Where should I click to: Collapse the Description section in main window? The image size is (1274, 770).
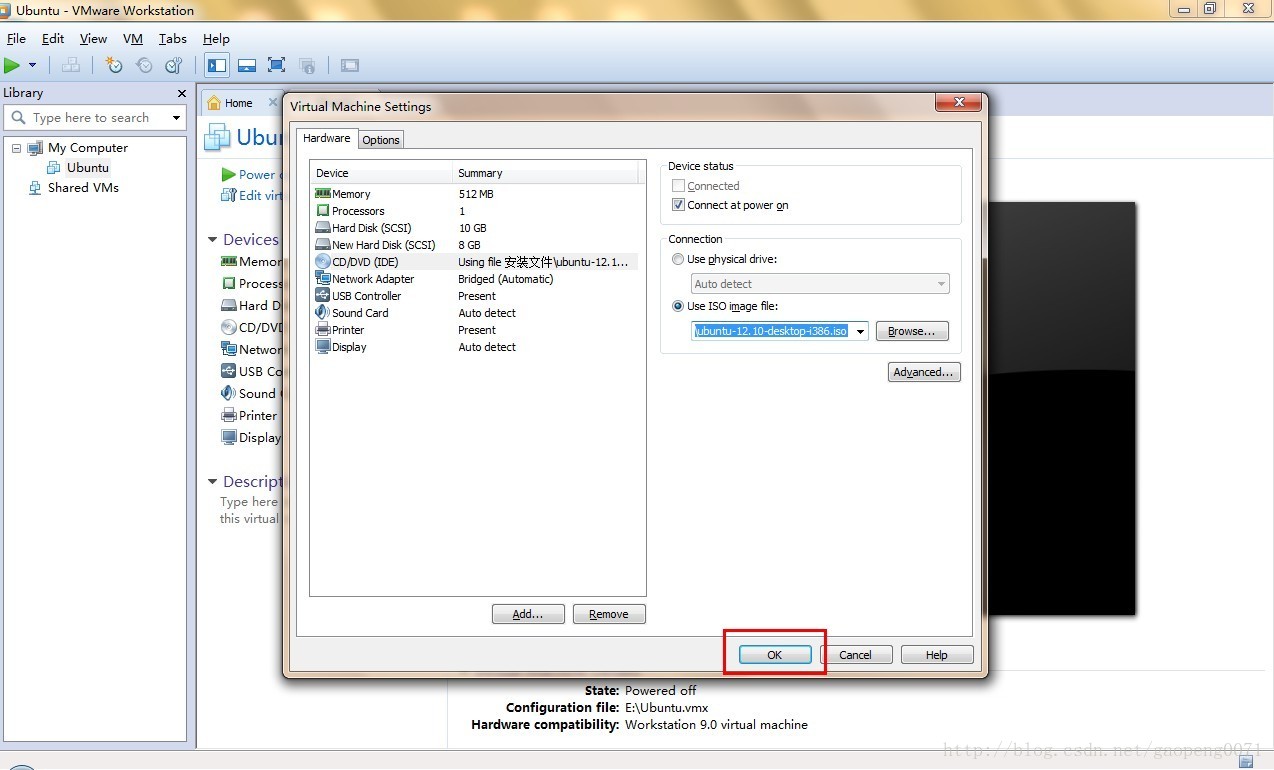click(213, 482)
